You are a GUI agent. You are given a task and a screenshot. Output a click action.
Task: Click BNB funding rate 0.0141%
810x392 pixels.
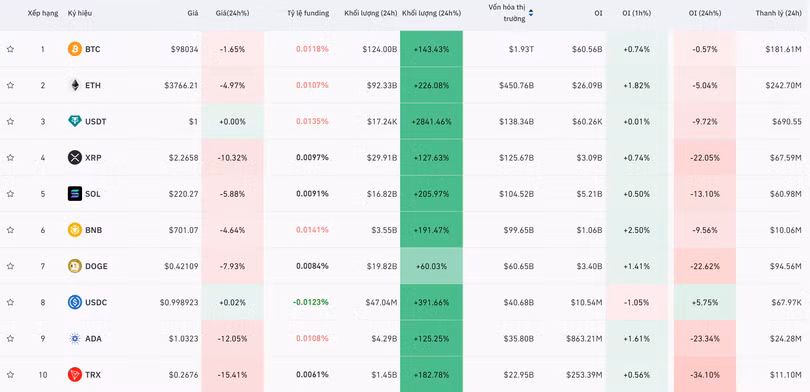(313, 230)
